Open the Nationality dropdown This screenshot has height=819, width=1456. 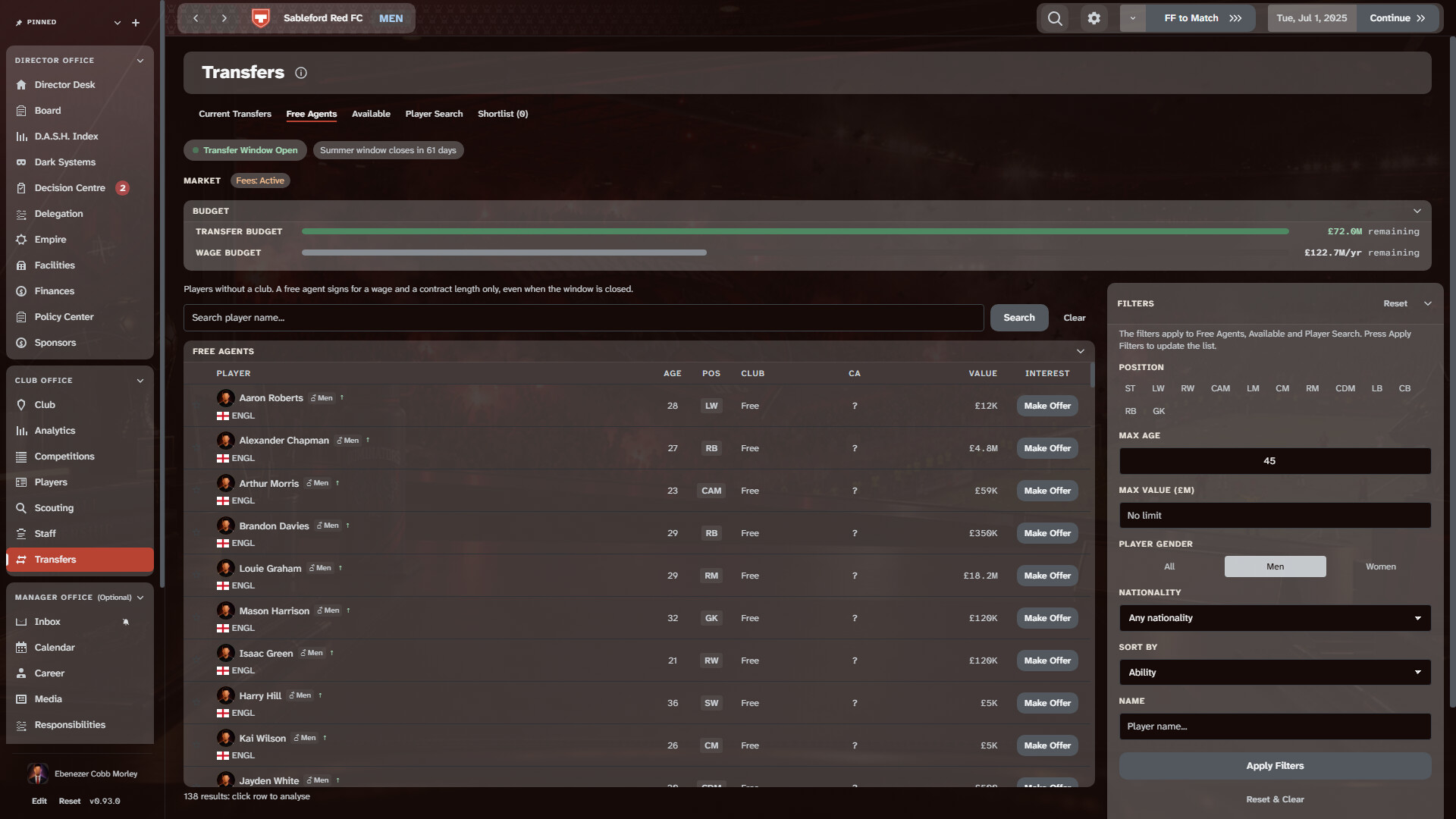(1275, 618)
